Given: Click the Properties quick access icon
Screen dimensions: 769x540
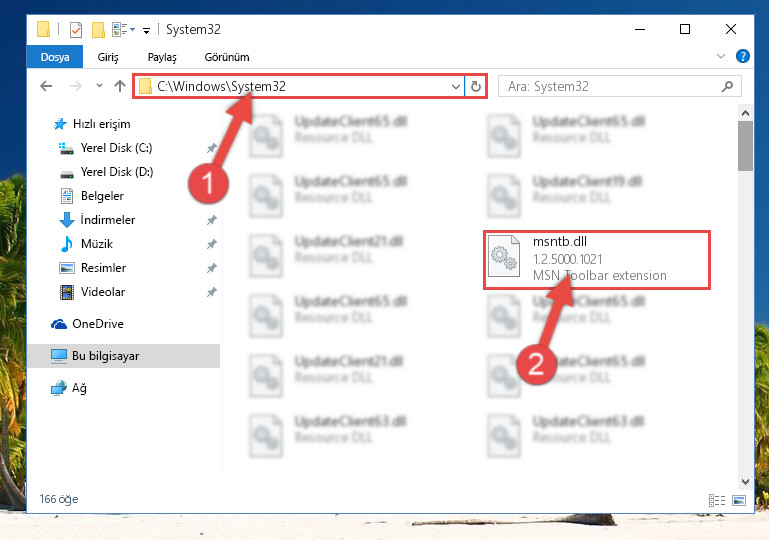Looking at the screenshot, I should click(76, 30).
